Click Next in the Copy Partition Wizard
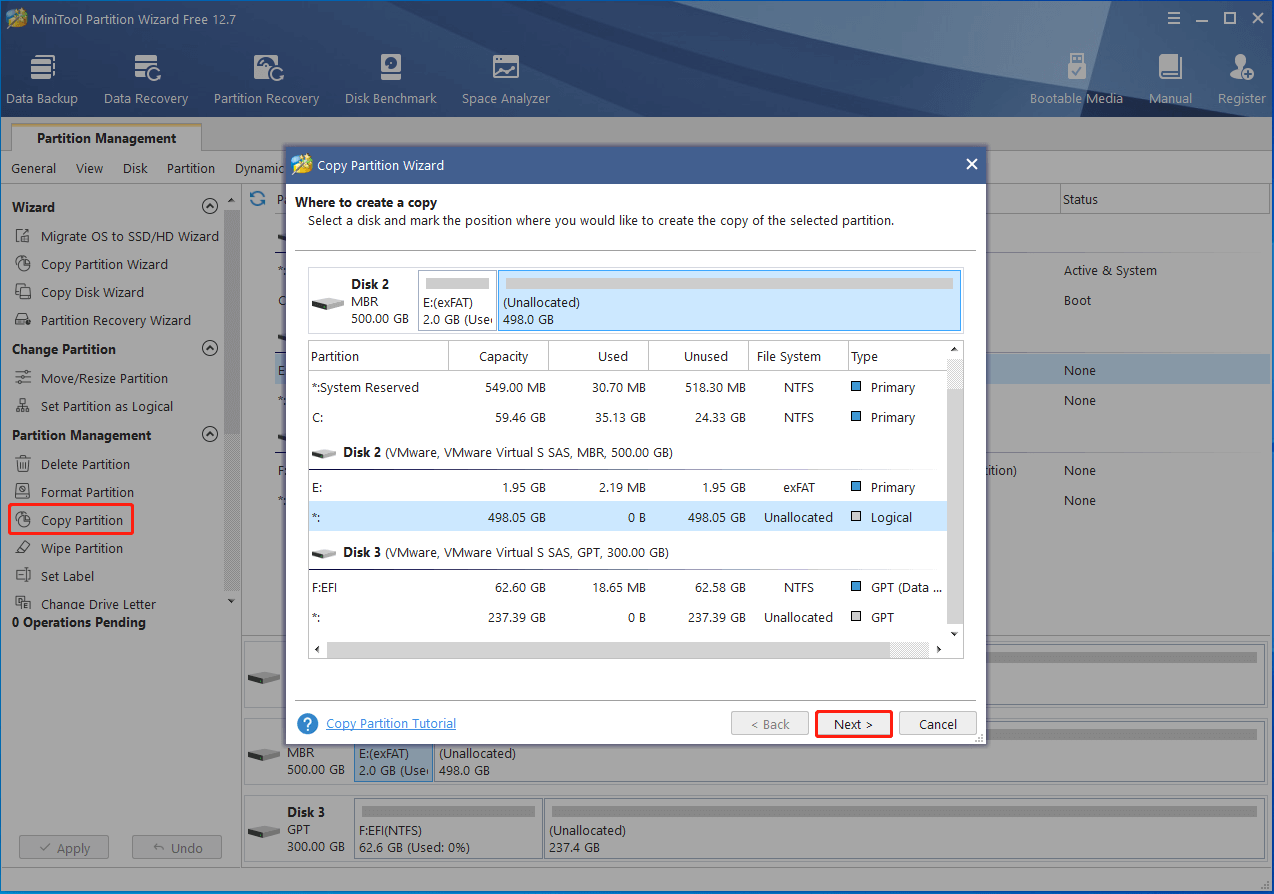Viewport: 1274px width, 894px height. point(853,724)
